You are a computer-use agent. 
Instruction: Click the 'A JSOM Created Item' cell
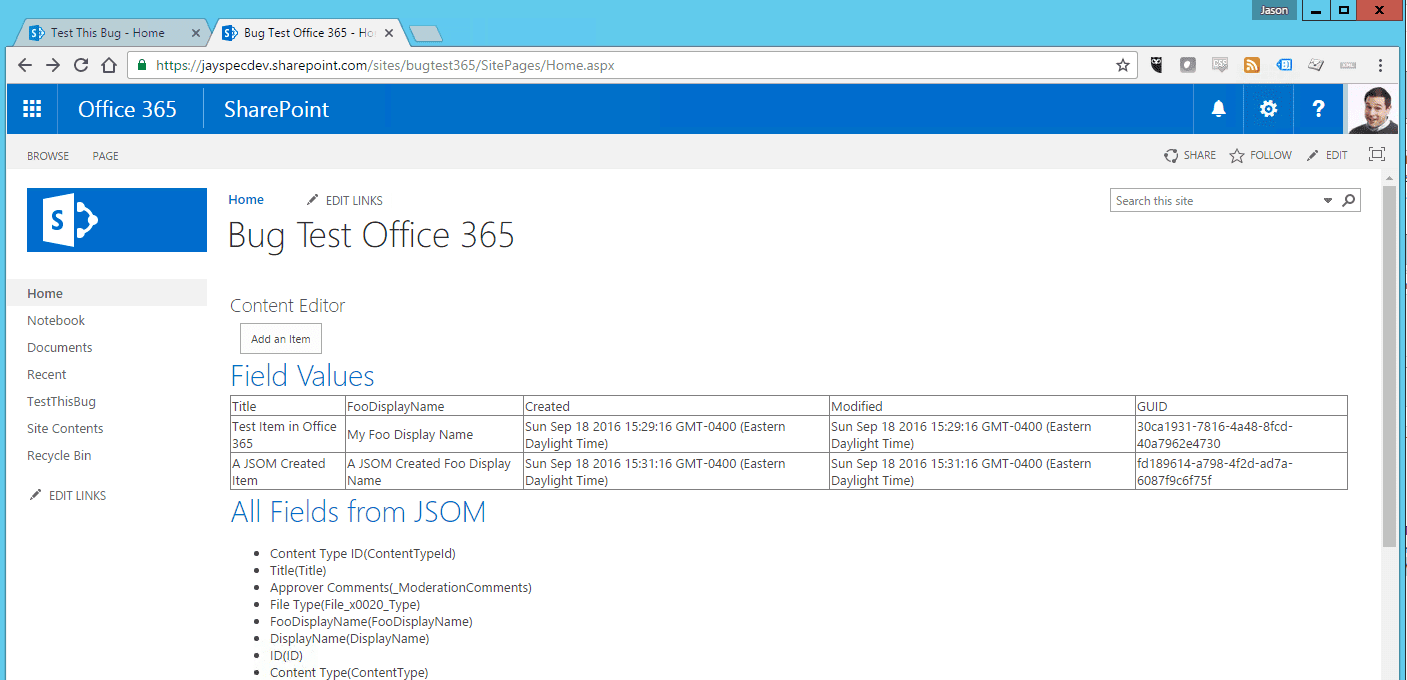point(287,471)
